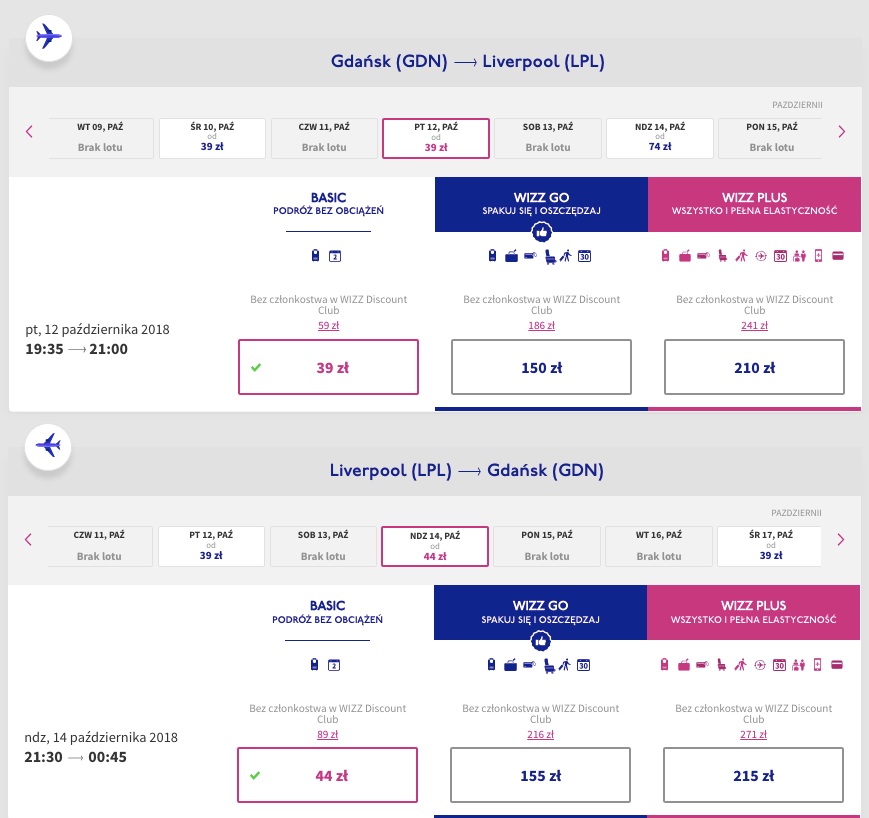Open the return WIZZ GO 216 zł price link
This screenshot has height=818, width=869.
click(541, 733)
